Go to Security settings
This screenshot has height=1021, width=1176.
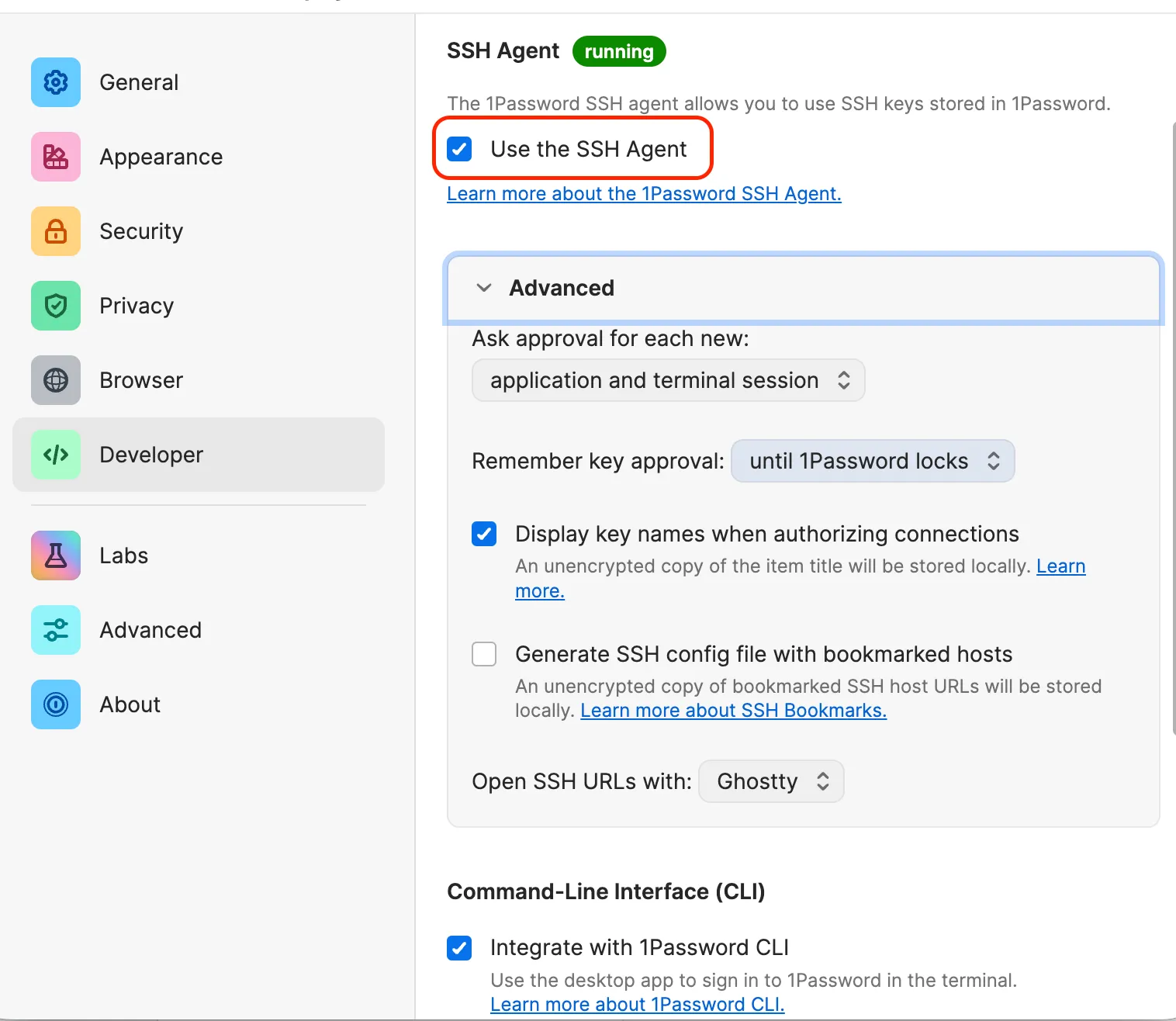coord(199,231)
